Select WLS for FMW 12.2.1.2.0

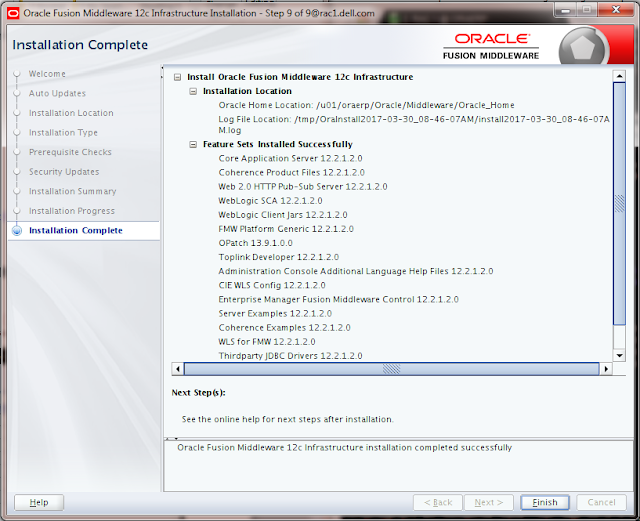[x=267, y=342]
